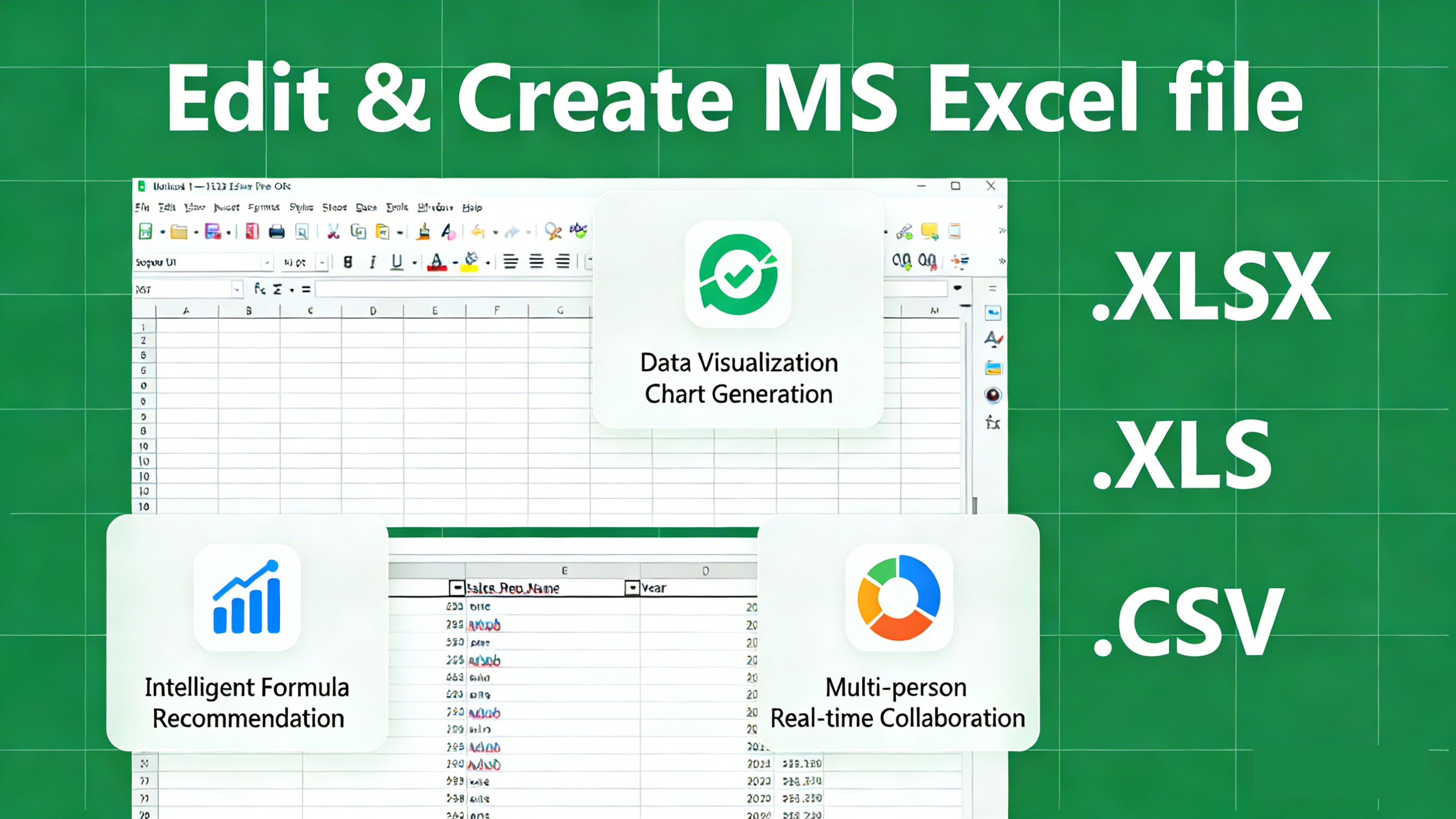Click the paintbrush clone formatting icon
Image resolution: width=1456 pixels, height=819 pixels.
(x=423, y=232)
